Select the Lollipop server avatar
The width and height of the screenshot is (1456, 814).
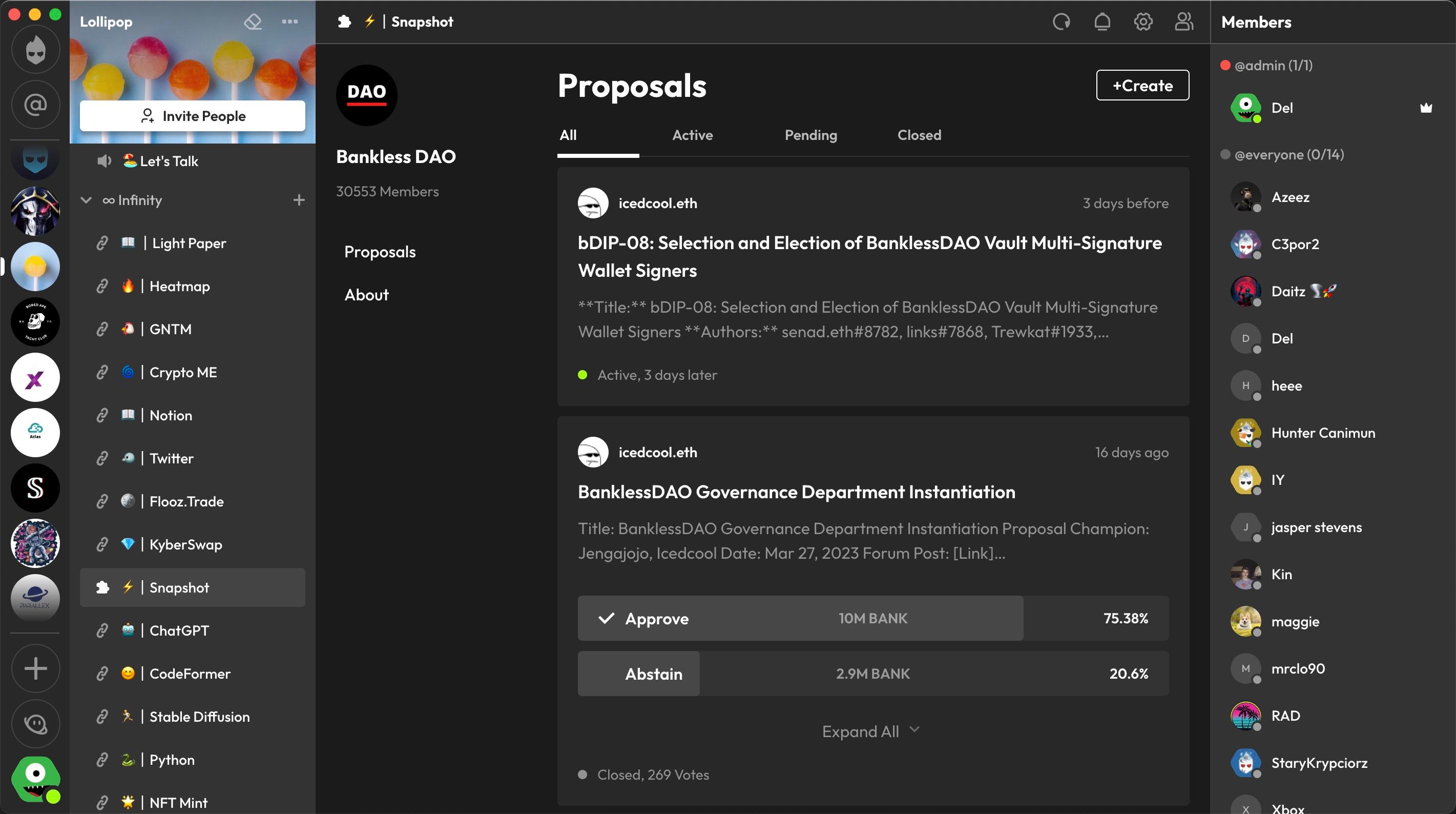[x=36, y=267]
